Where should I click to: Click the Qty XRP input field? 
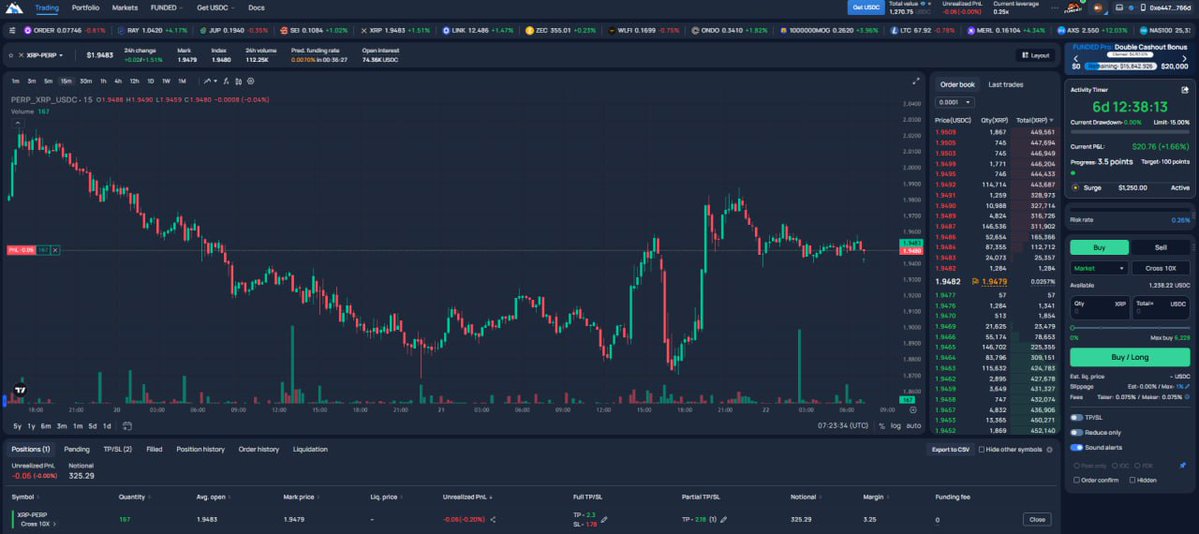1100,308
